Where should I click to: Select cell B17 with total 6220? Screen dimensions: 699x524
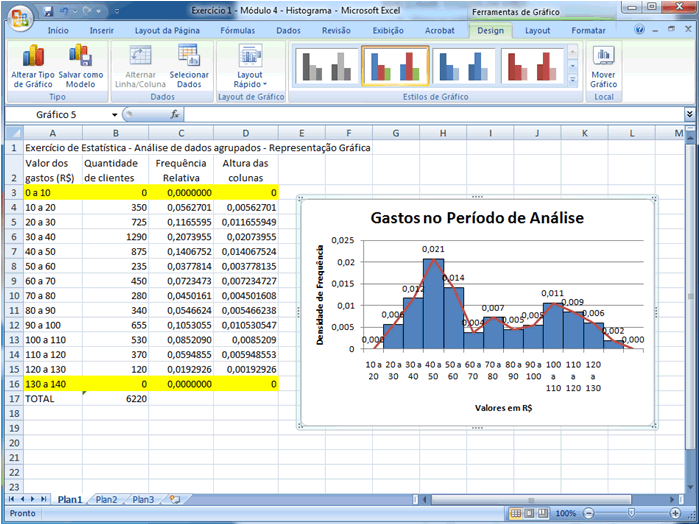click(115, 398)
